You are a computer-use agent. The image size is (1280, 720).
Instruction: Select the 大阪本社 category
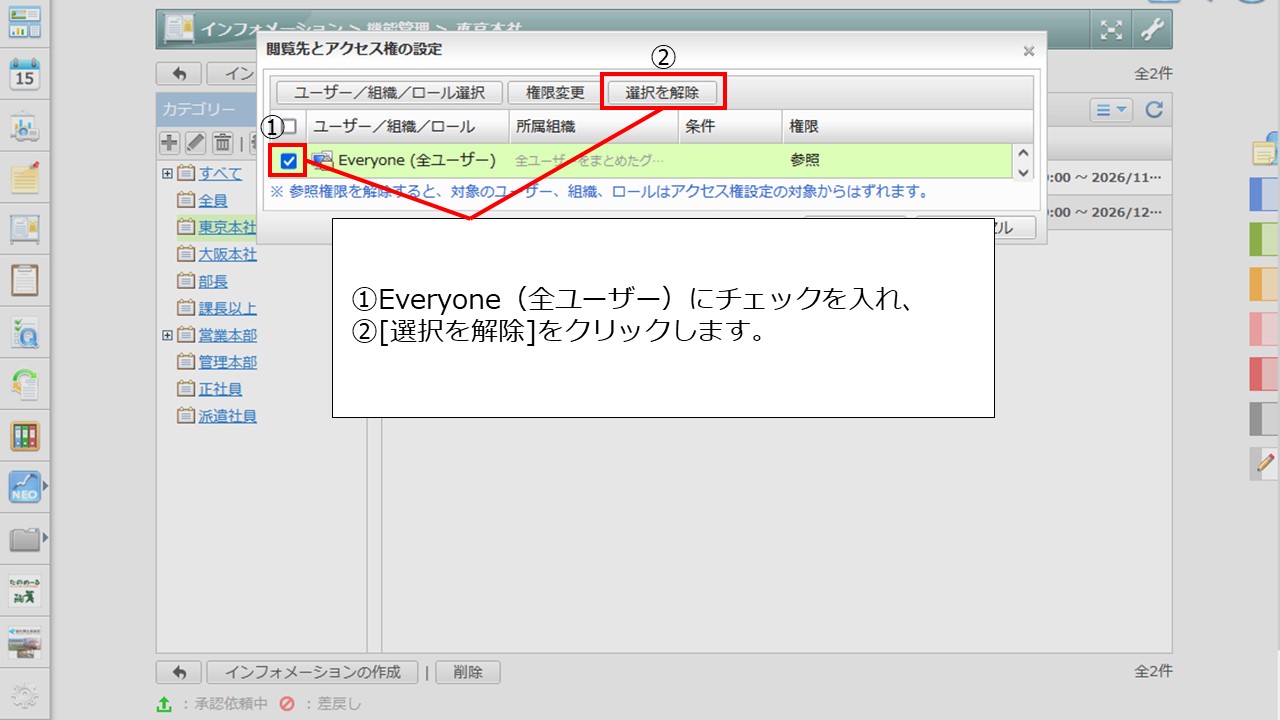pos(228,254)
